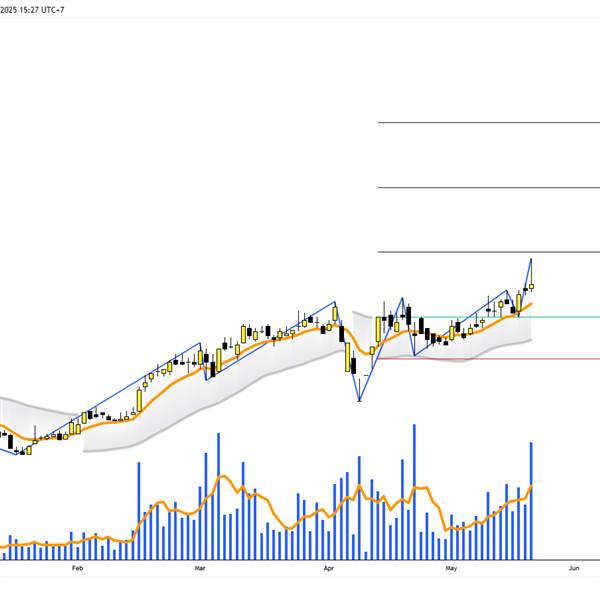Click the "Feb" time axis label
This screenshot has height=600, width=600.
(x=77, y=568)
